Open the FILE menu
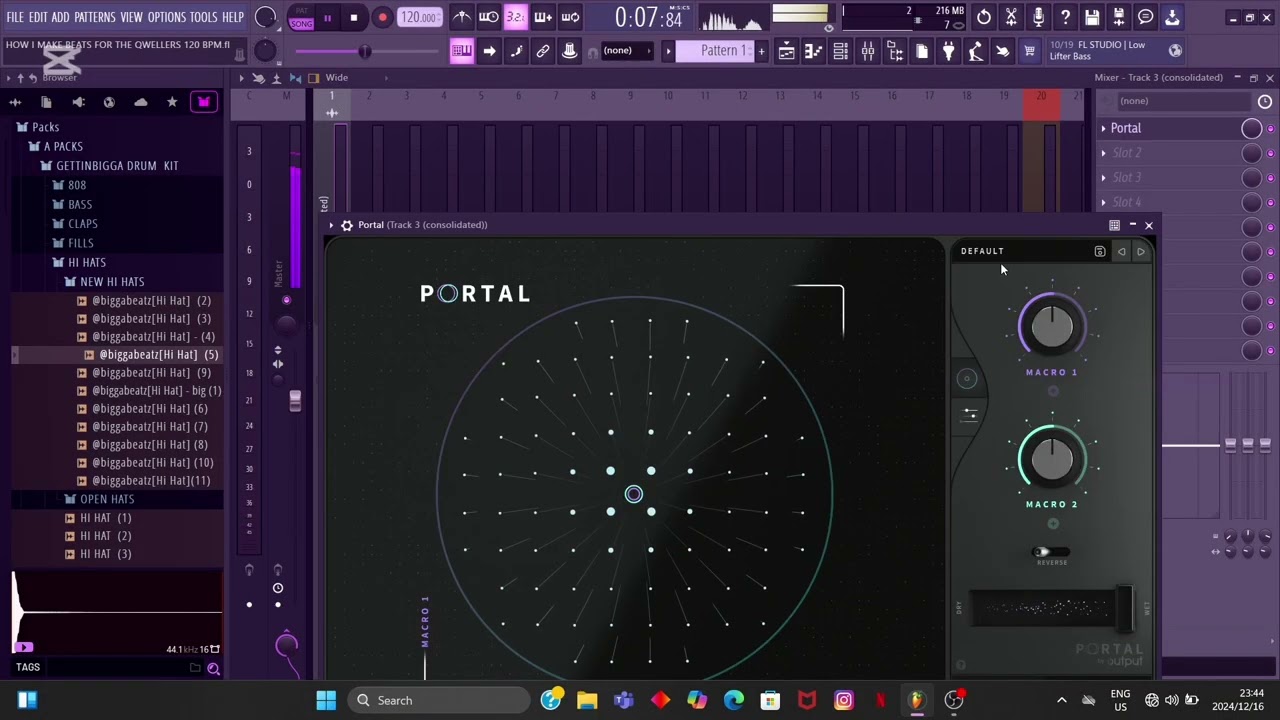The width and height of the screenshot is (1280, 720). coord(15,18)
